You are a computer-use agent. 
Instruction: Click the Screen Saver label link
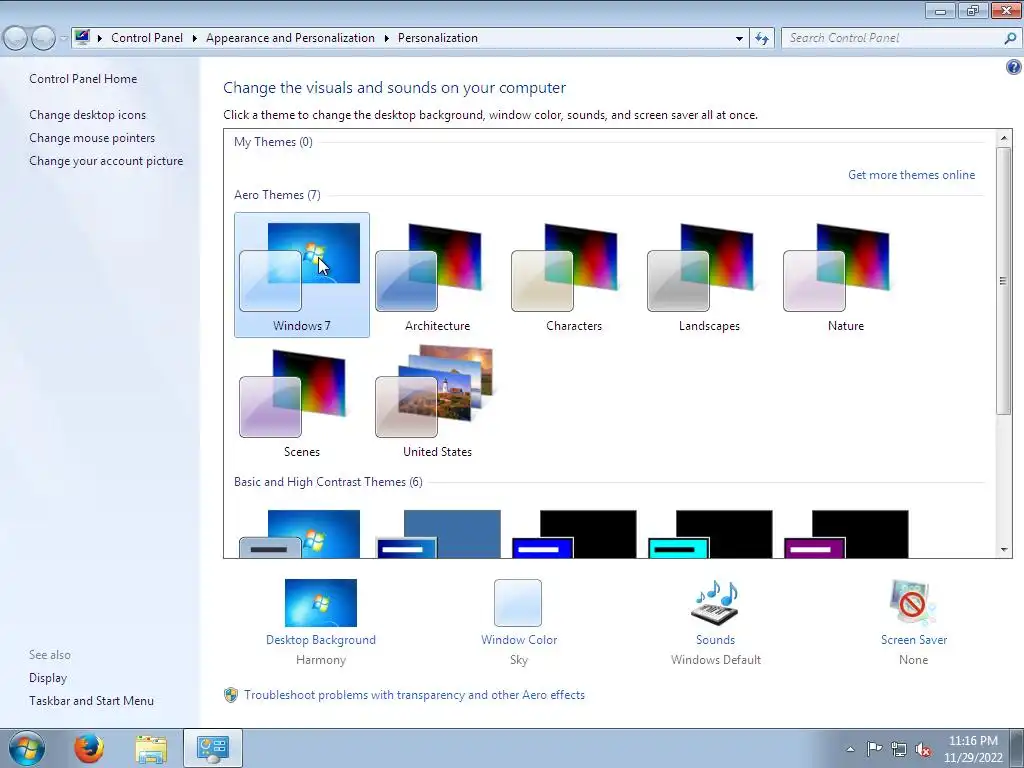[x=914, y=640]
